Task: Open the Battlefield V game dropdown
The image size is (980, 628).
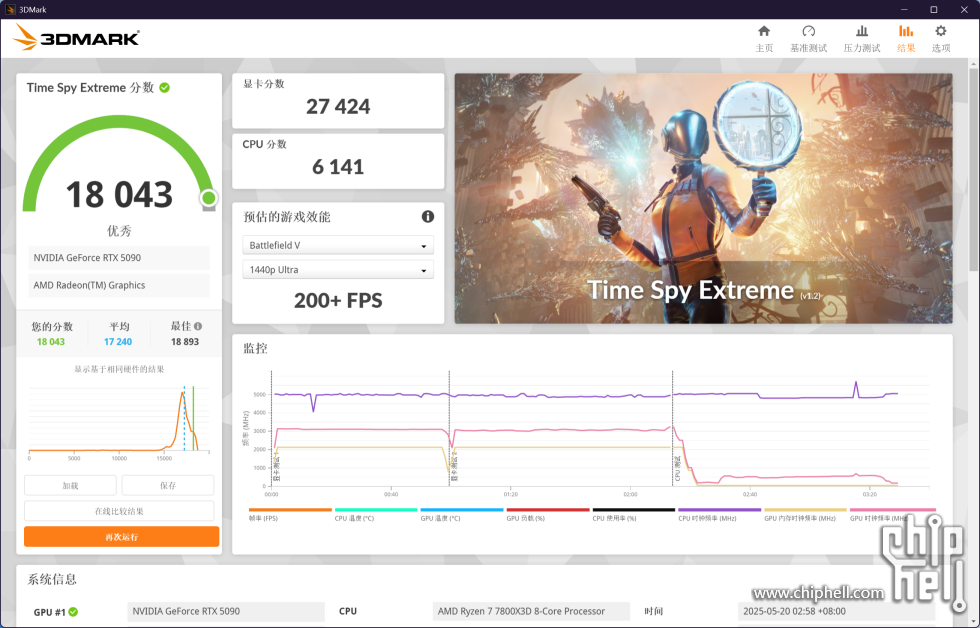Action: coord(338,246)
